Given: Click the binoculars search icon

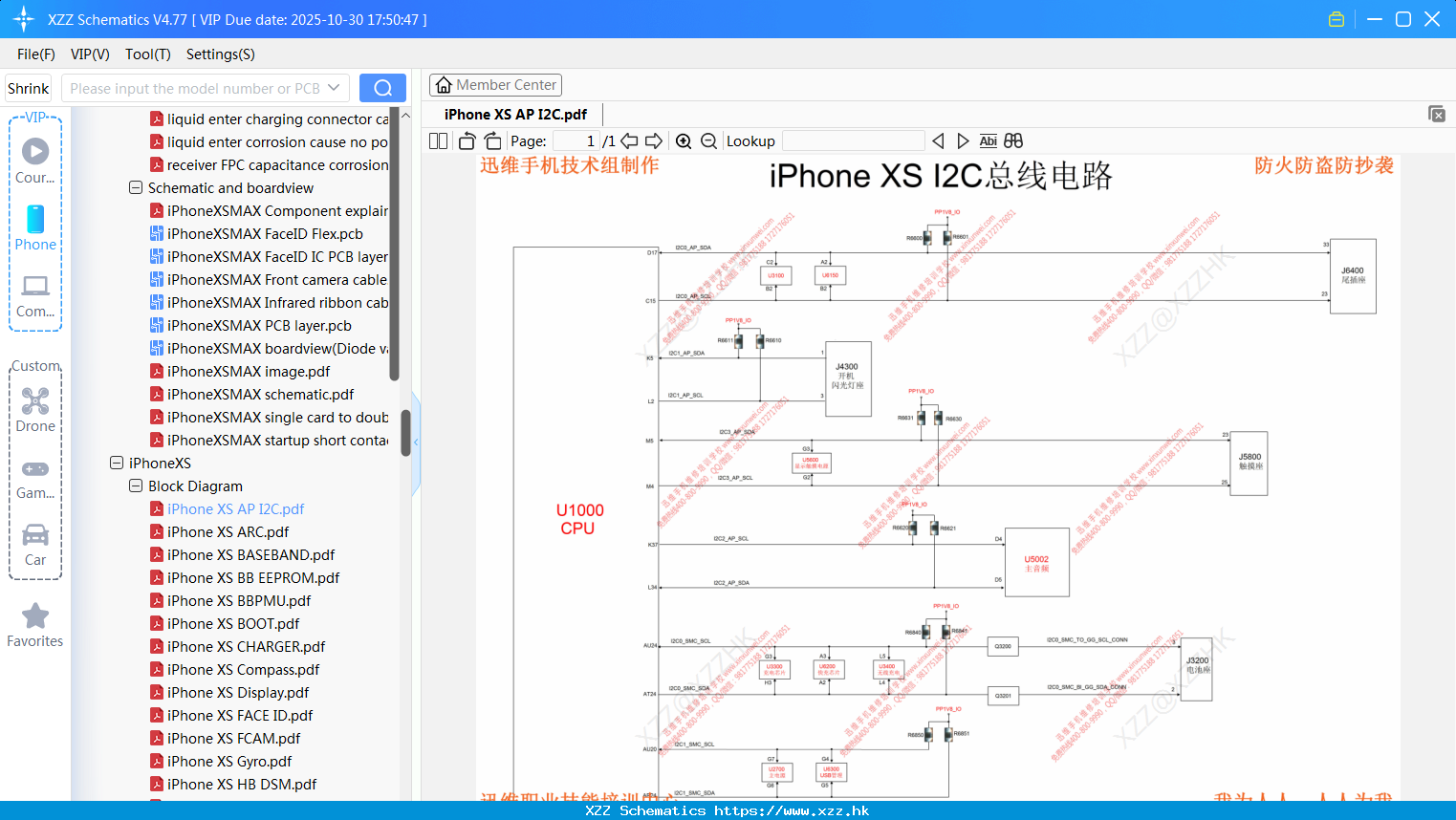Looking at the screenshot, I should 1013,141.
